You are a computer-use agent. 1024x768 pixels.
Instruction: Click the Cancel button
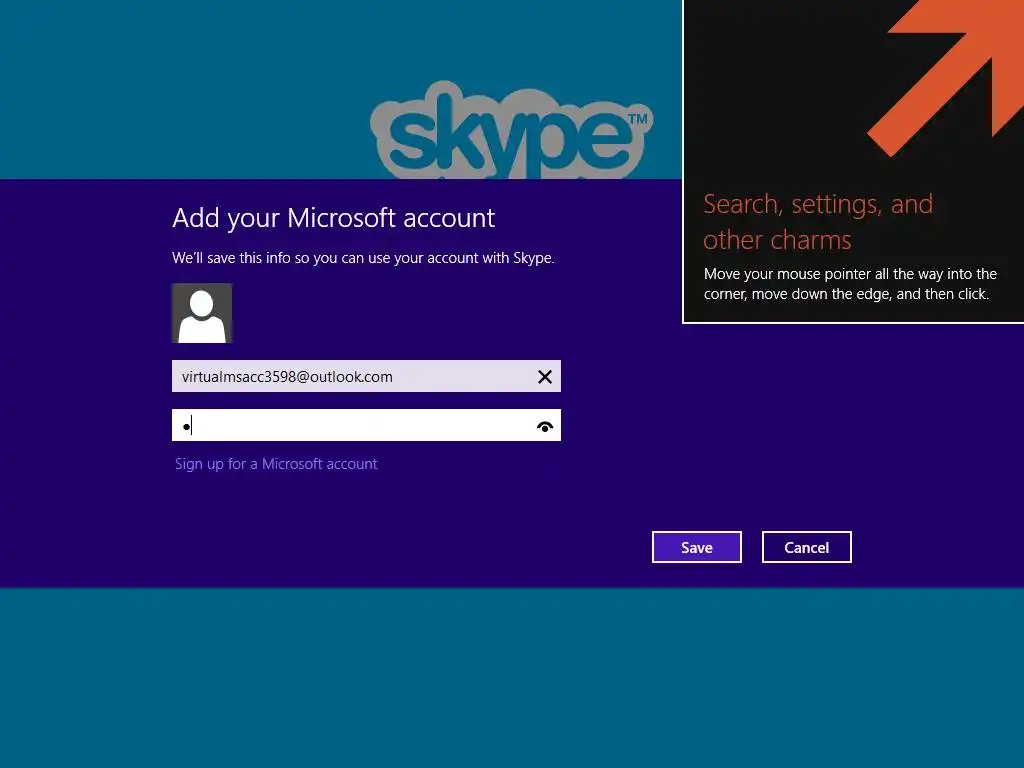[x=807, y=547]
